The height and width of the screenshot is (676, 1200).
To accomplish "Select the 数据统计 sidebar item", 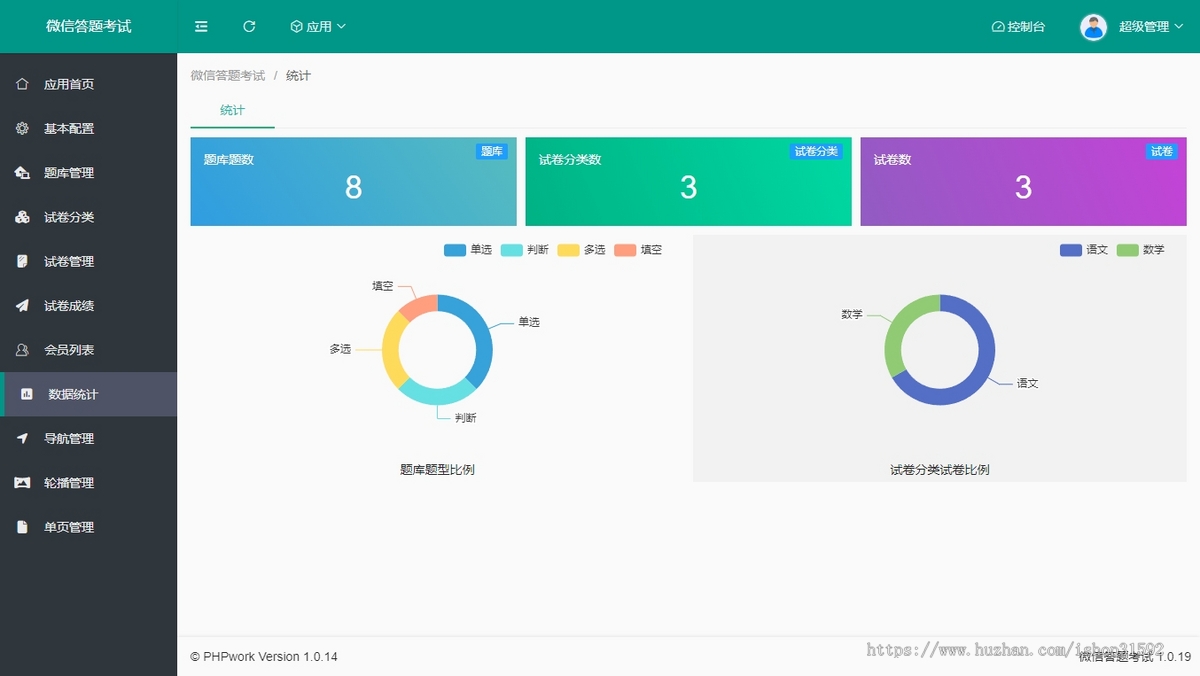I will pos(88,394).
